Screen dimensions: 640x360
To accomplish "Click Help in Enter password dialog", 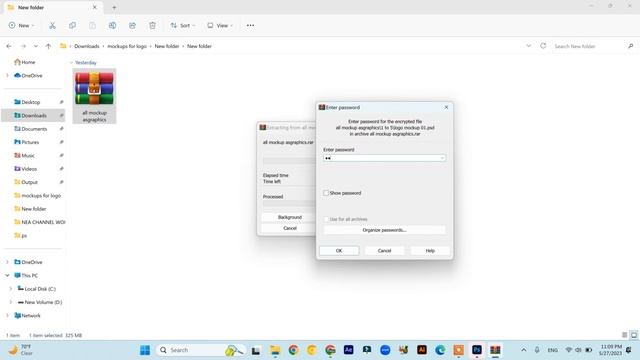I will 430,251.
